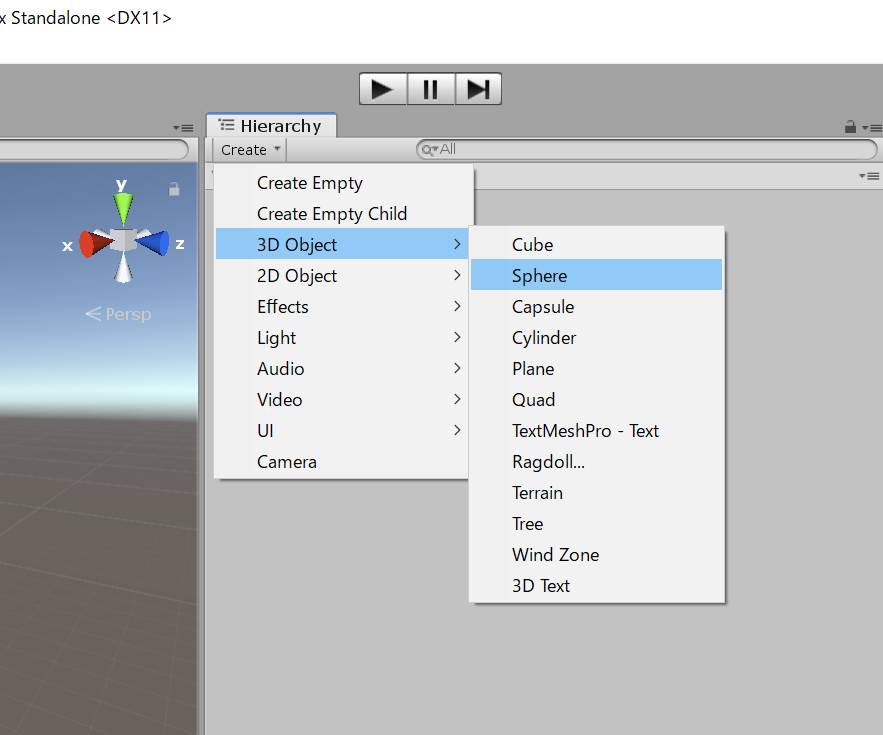This screenshot has width=883, height=735.
Task: Open the Hierarchy panel options menu icon
Action: (870, 127)
